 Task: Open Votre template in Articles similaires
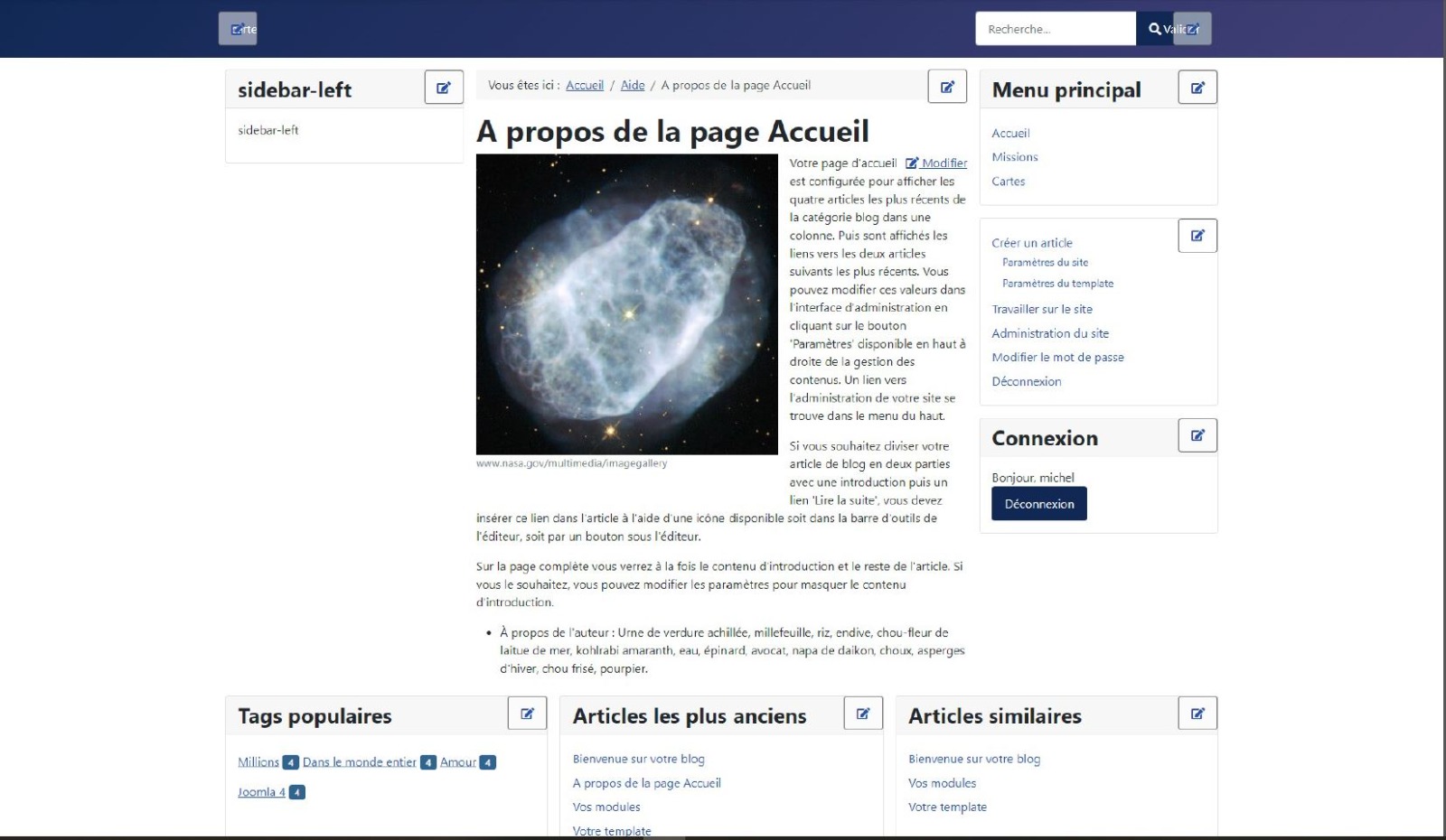click(947, 807)
